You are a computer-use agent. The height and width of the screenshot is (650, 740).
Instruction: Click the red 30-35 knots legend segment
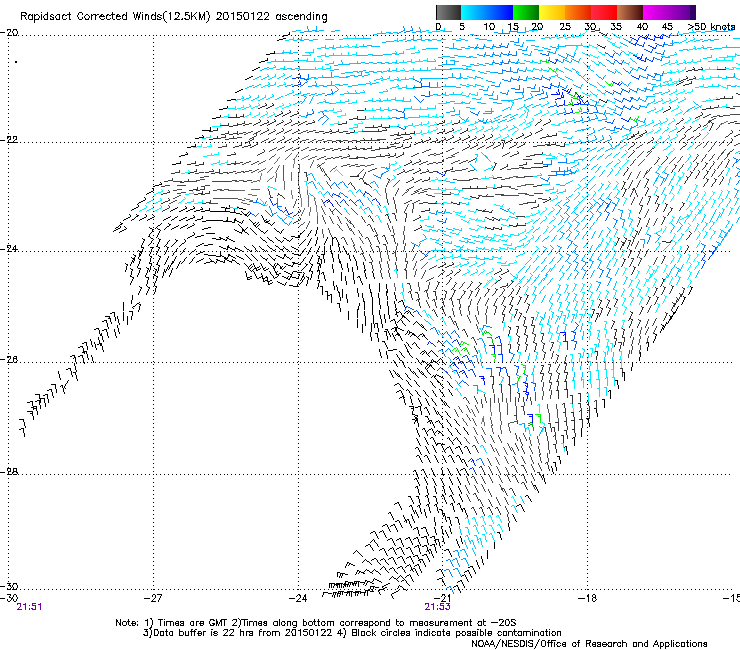604,12
